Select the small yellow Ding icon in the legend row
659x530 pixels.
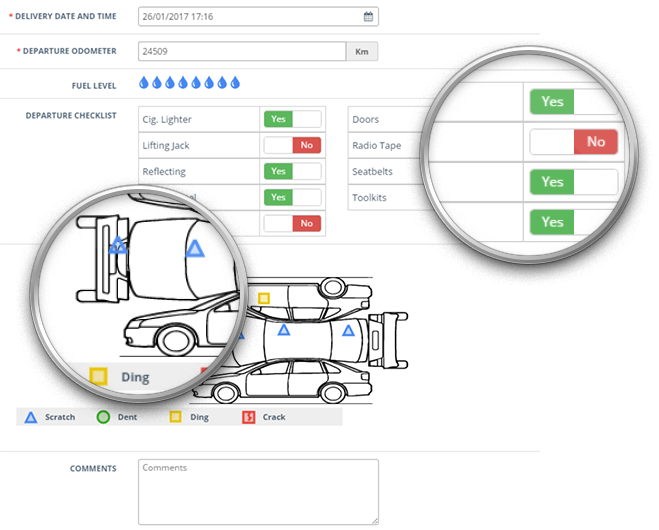175,417
